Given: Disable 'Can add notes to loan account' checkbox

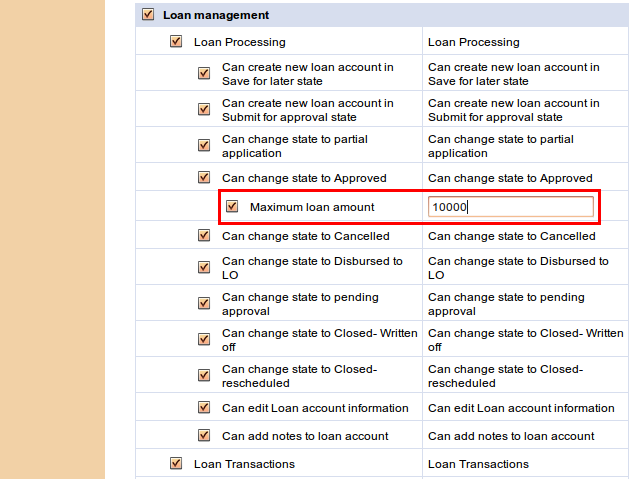Looking at the screenshot, I should pyautogui.click(x=204, y=436).
